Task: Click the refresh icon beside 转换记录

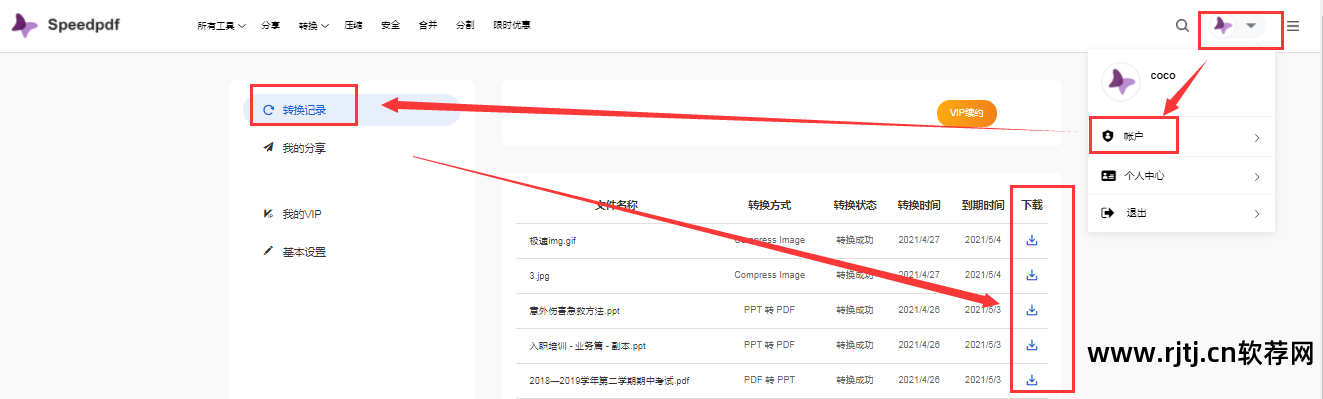Action: pos(268,110)
